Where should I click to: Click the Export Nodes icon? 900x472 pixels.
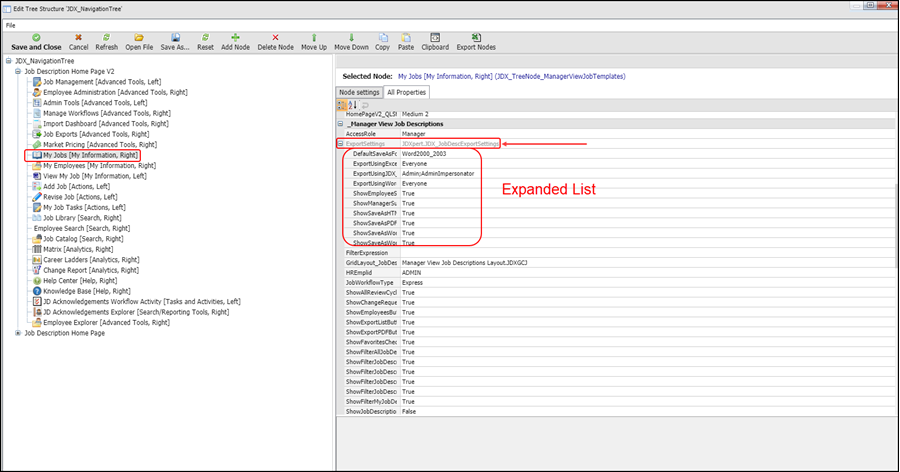coord(475,37)
